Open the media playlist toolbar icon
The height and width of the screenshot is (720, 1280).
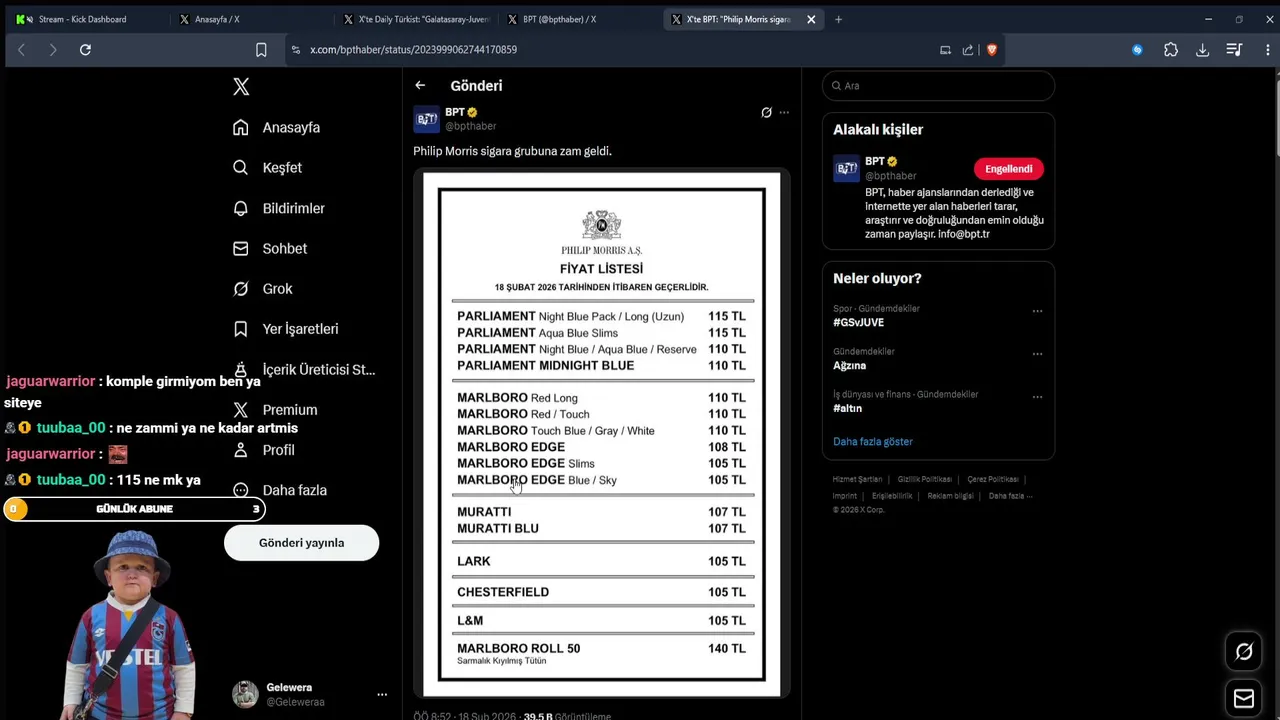tap(1234, 50)
